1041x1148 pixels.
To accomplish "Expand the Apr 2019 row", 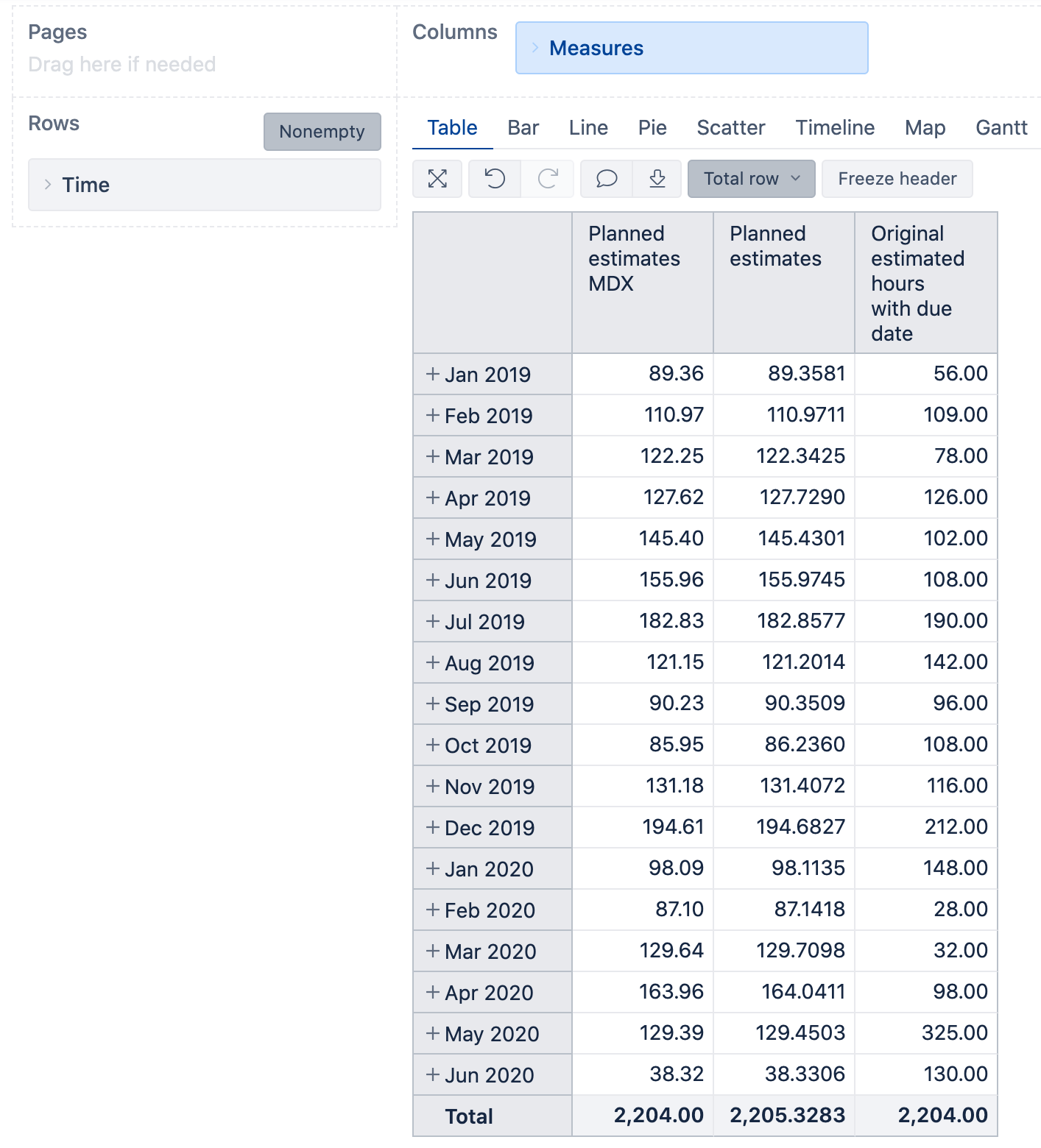I will [x=433, y=497].
